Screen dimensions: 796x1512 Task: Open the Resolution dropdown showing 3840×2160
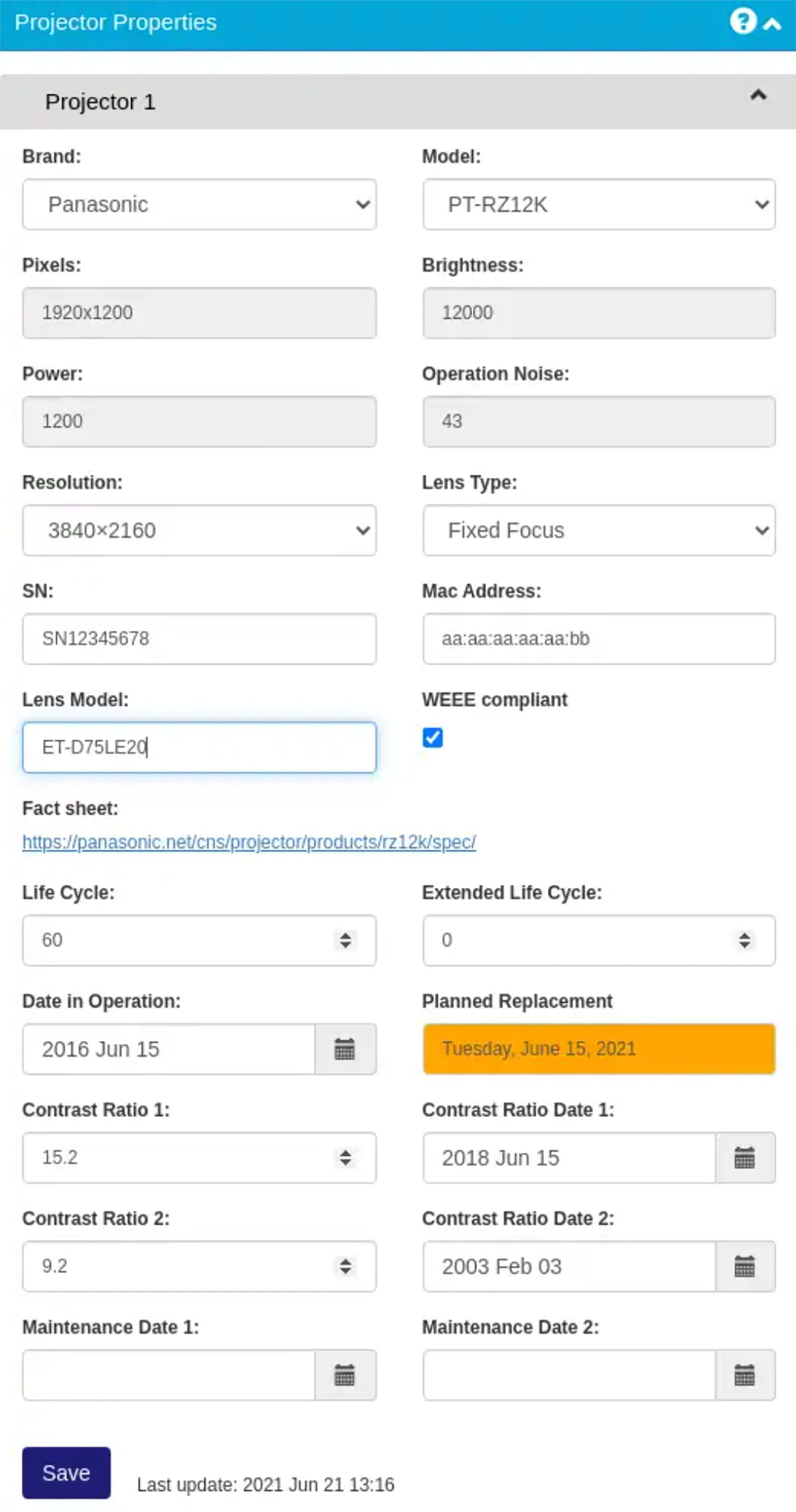point(199,530)
